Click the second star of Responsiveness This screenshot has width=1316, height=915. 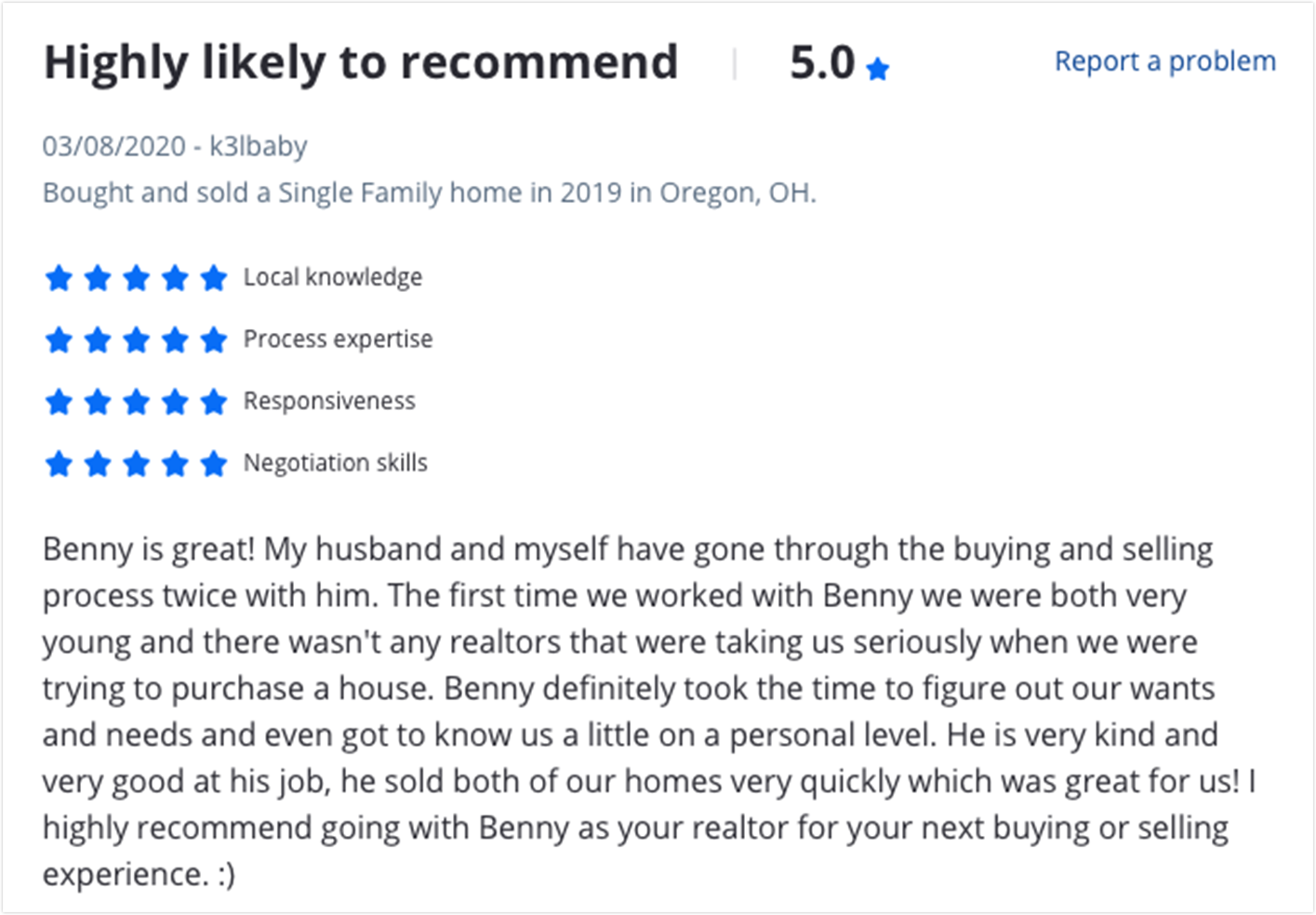98,402
